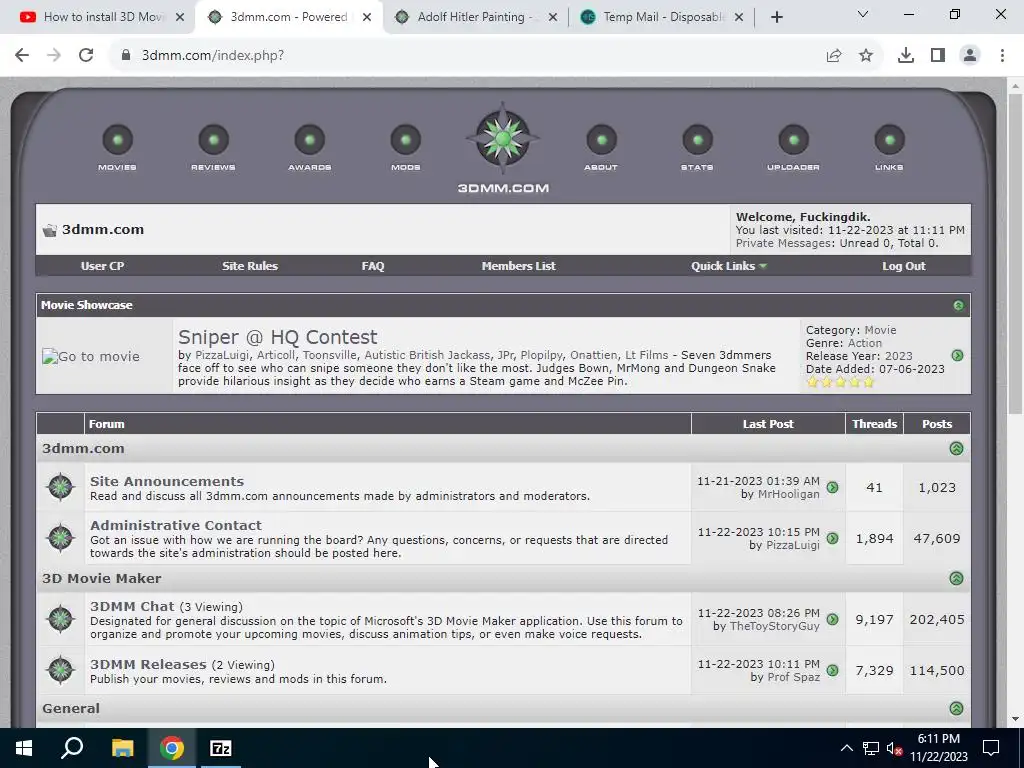Open the Site Announcements forum link
Screen dimensions: 1024x768
coord(167,481)
